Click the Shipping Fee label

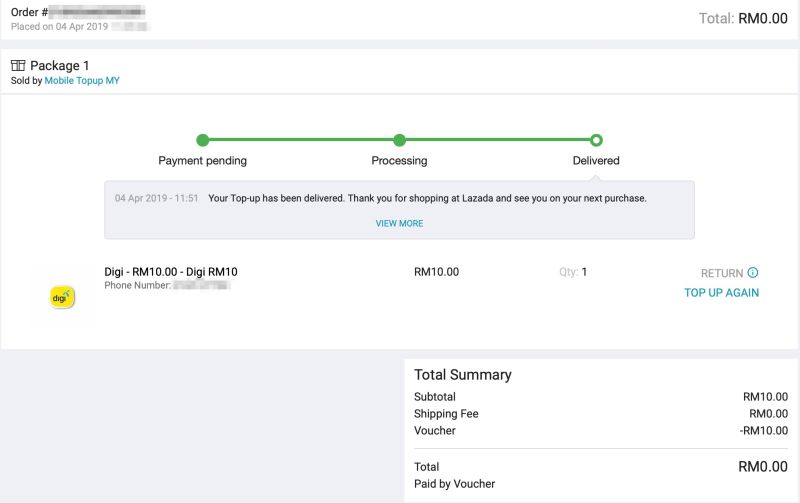coord(446,414)
